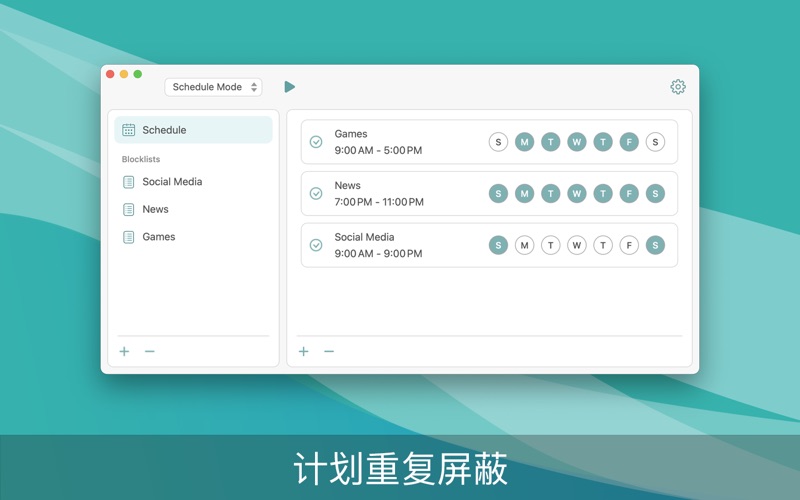Disable Sunday for the News schedule
The height and width of the screenshot is (500, 800).
click(x=498, y=193)
